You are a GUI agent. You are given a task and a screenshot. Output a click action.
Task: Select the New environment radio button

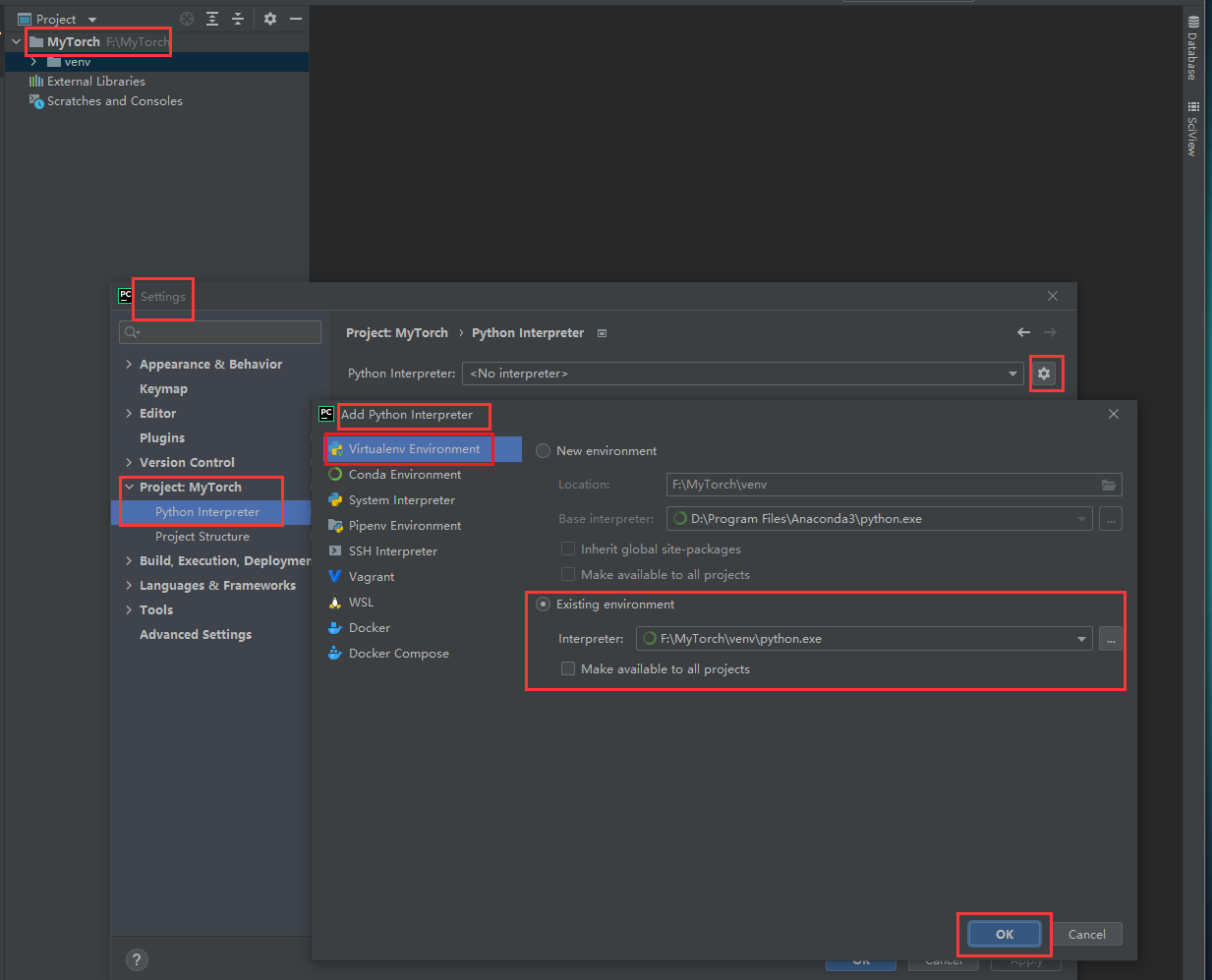pyautogui.click(x=543, y=451)
